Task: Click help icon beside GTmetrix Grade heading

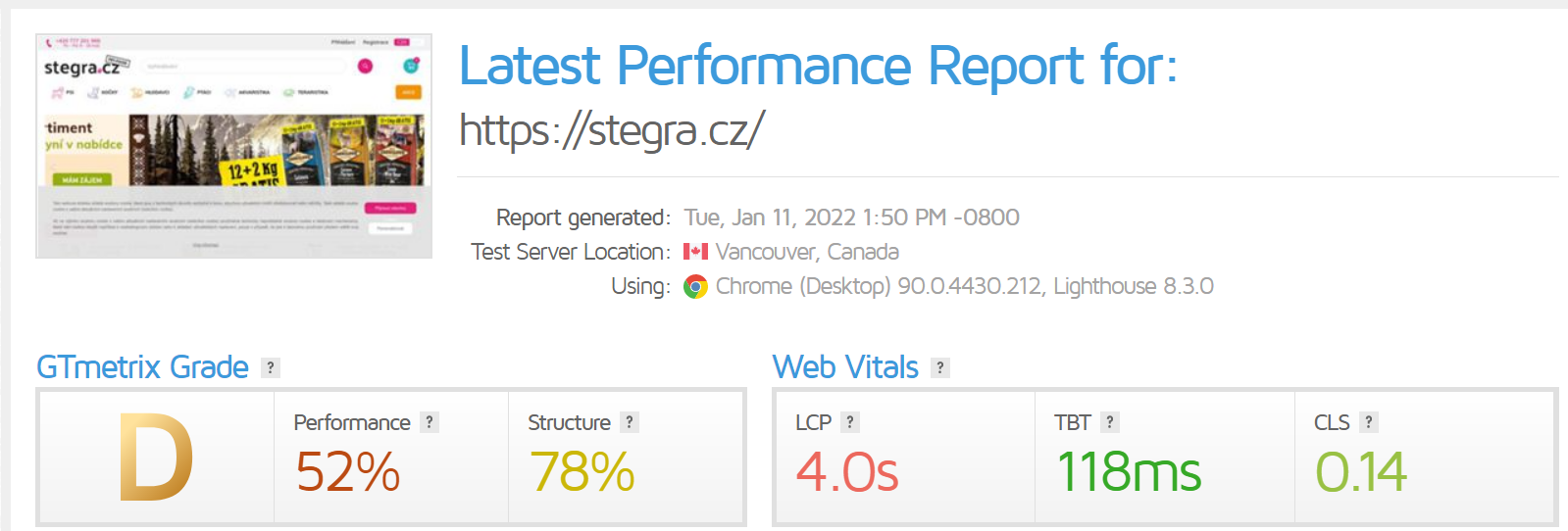Action: (x=271, y=367)
